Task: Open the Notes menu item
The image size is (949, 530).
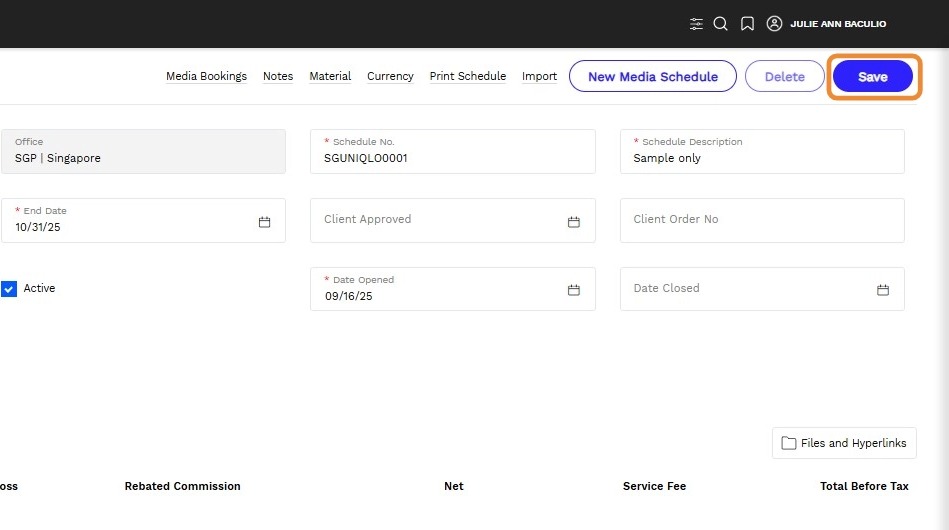Action: (x=278, y=77)
